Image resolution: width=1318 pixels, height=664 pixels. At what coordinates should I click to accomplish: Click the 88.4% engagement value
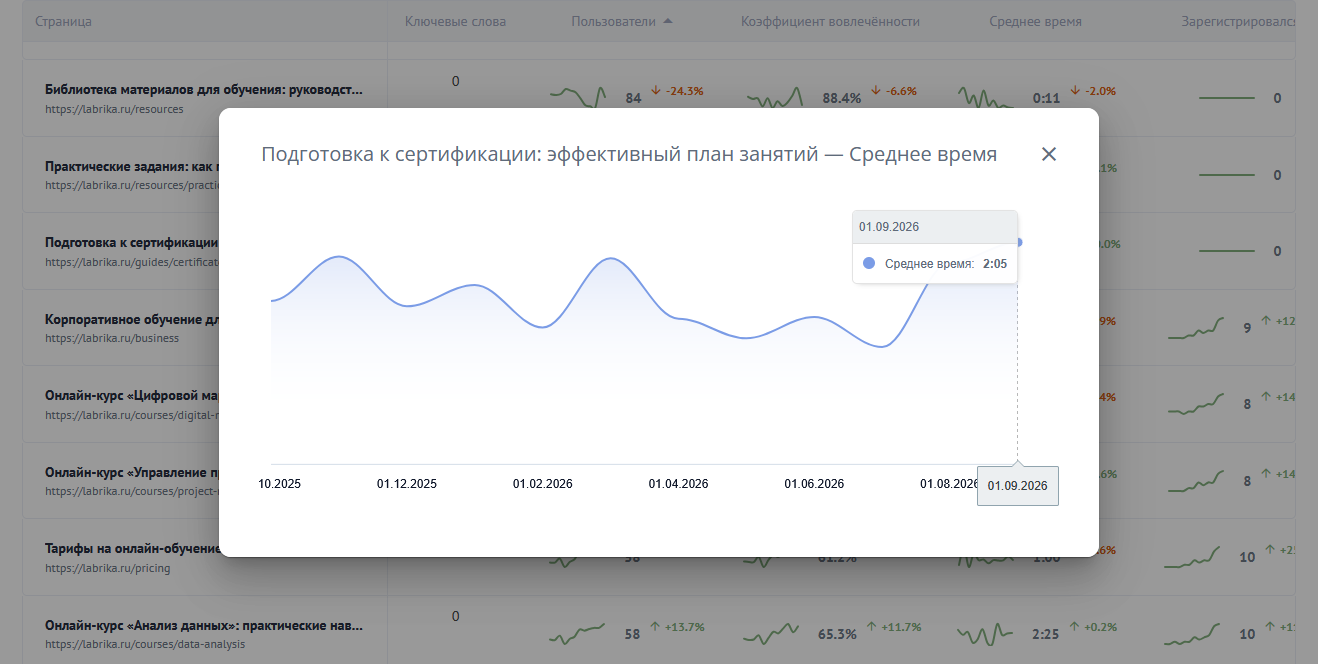(x=842, y=98)
